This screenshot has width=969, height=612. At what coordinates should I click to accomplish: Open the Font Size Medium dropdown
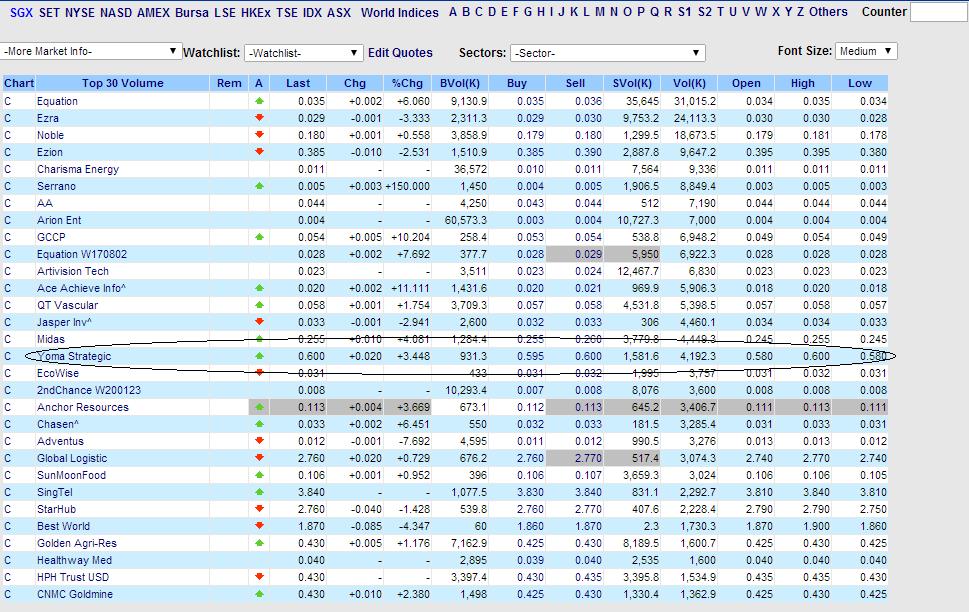click(866, 51)
